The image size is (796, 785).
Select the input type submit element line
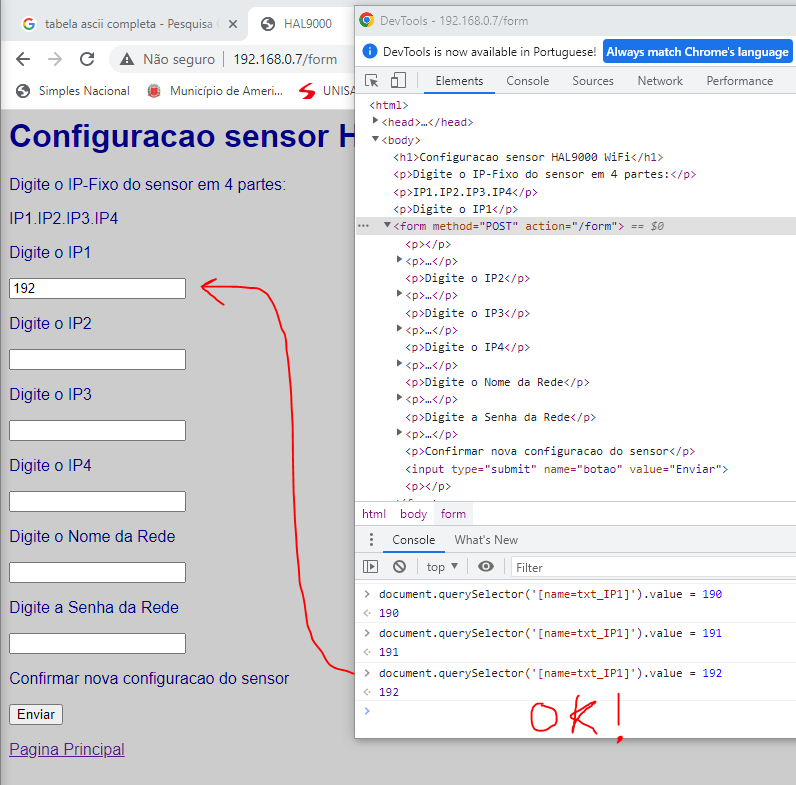coord(566,469)
